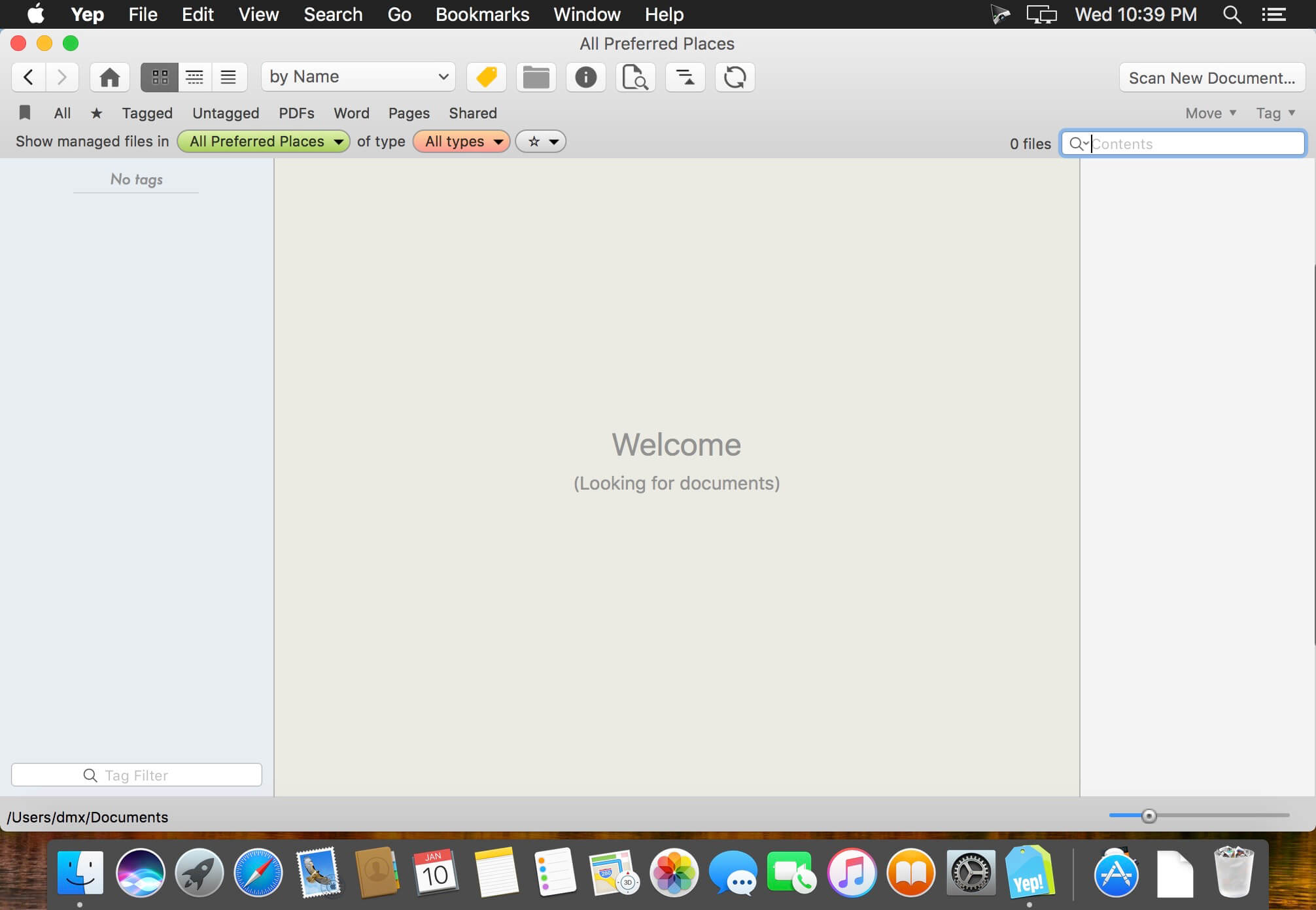Image resolution: width=1316 pixels, height=910 pixels.
Task: Switch to detailed list view
Action: coord(194,77)
